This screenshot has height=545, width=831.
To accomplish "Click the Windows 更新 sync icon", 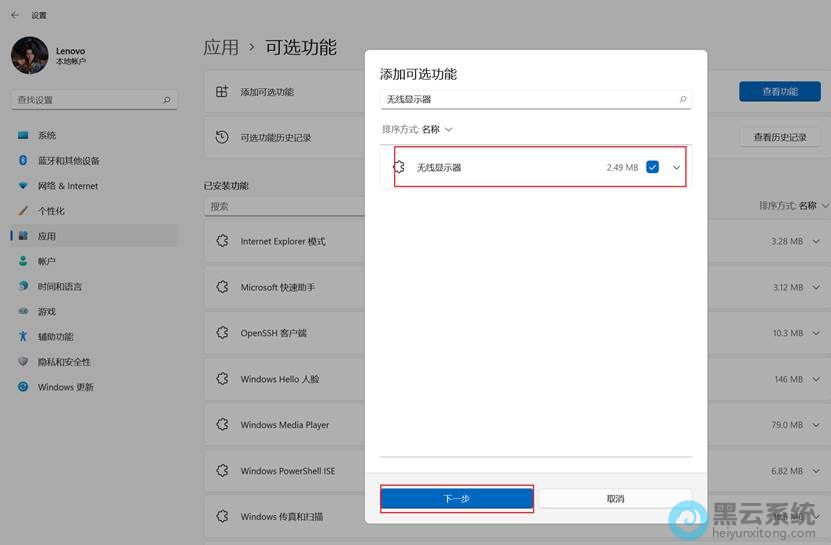I will 23,386.
